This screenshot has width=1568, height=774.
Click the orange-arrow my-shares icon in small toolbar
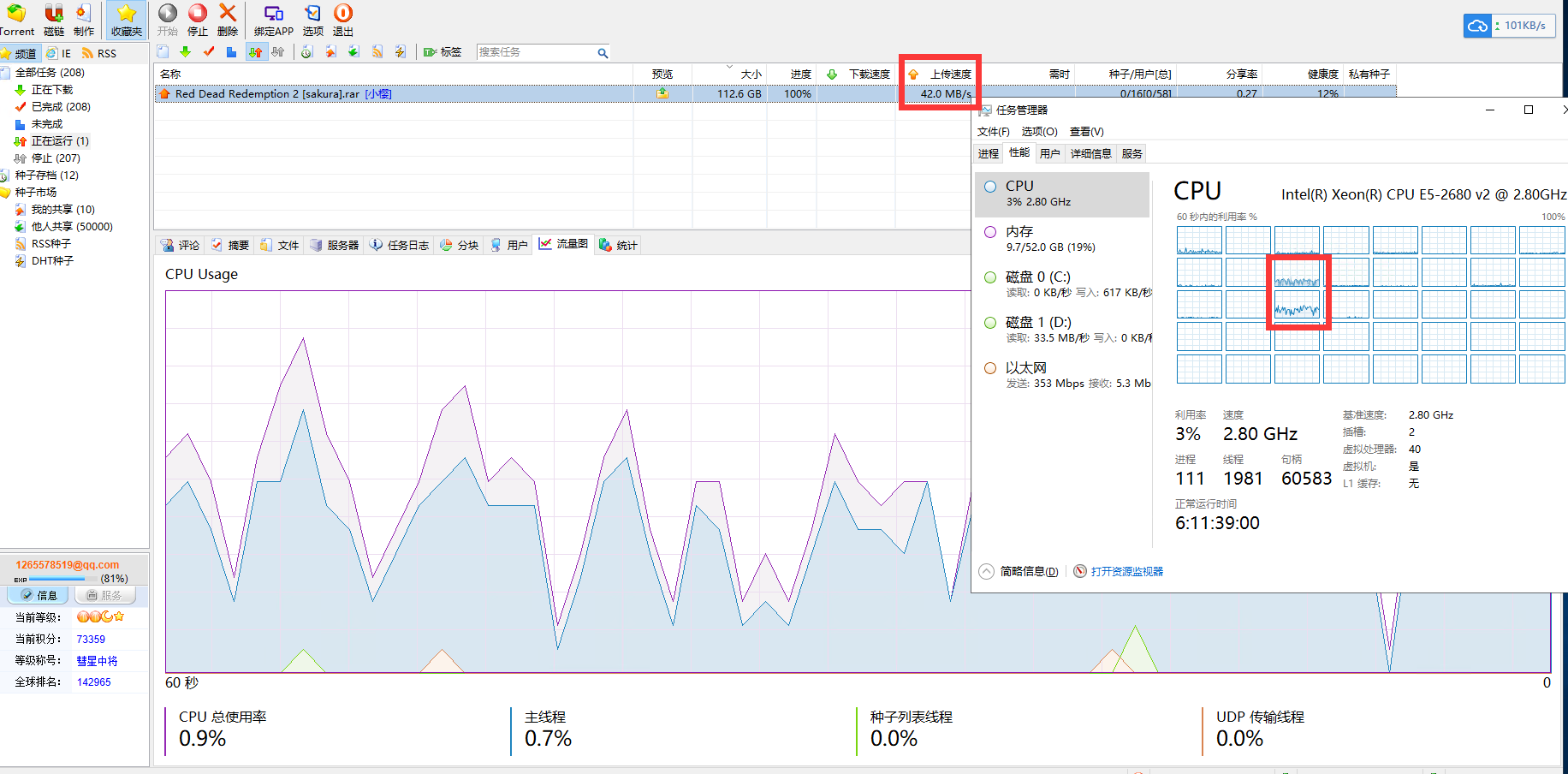point(330,52)
